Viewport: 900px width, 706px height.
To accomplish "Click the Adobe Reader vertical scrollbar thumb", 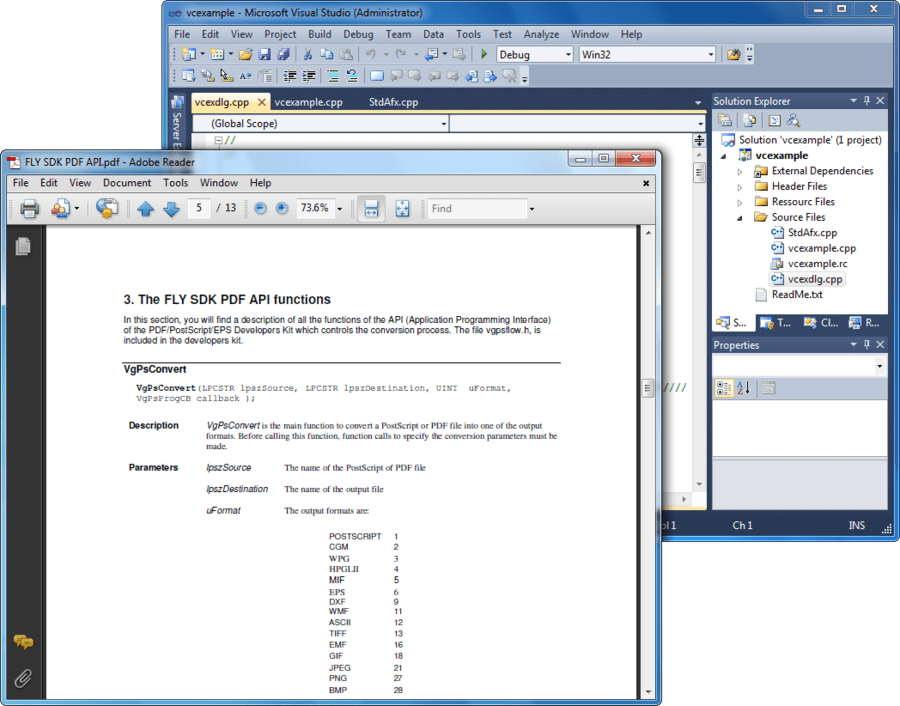I will tap(648, 389).
